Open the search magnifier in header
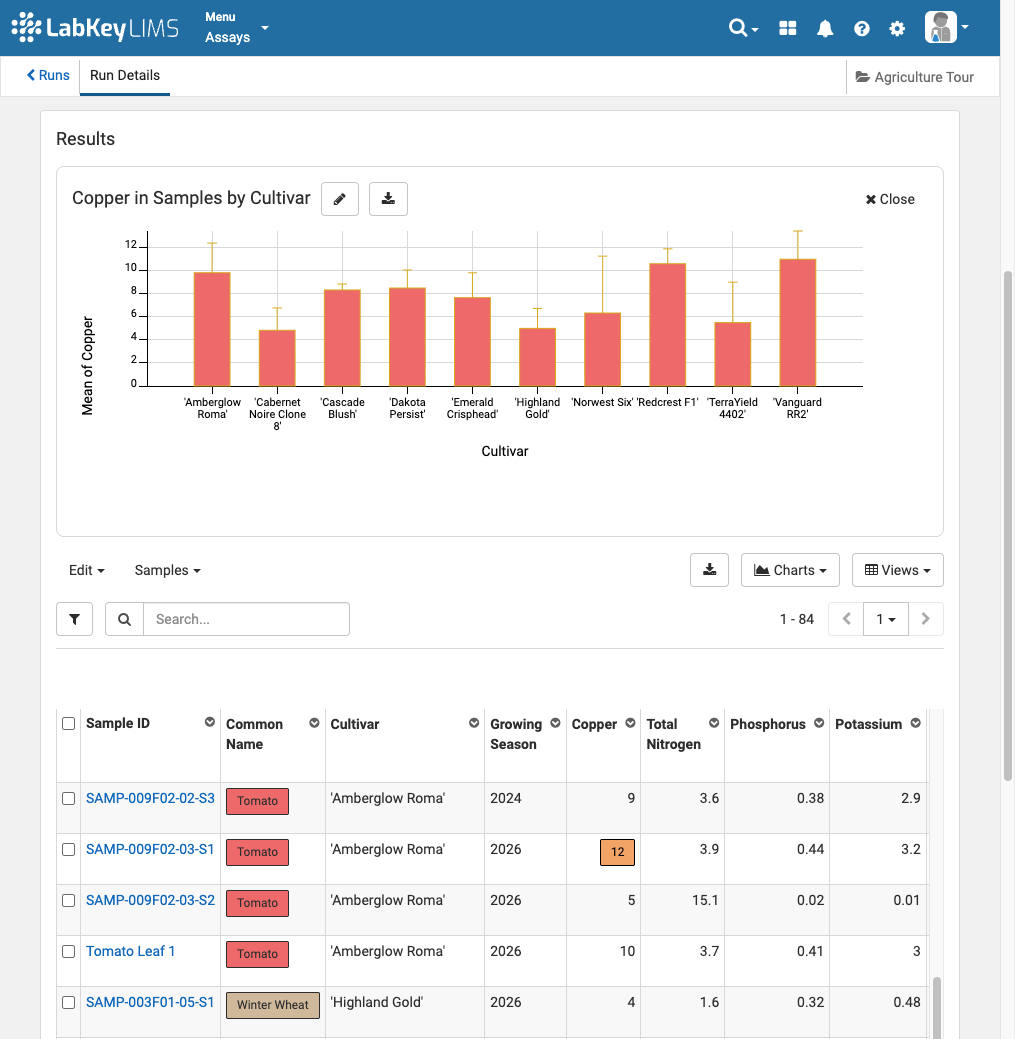 (x=743, y=28)
